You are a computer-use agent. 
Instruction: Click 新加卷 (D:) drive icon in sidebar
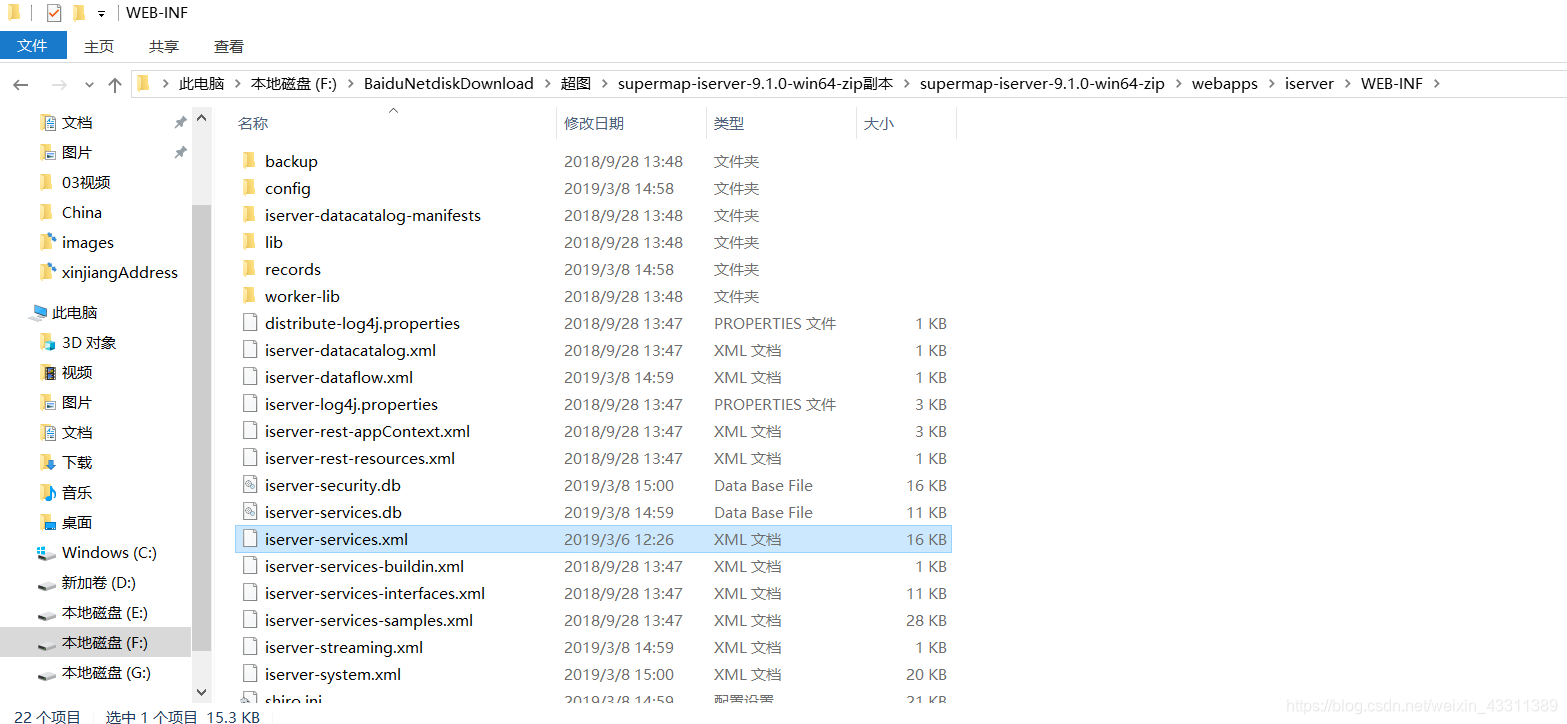point(46,583)
